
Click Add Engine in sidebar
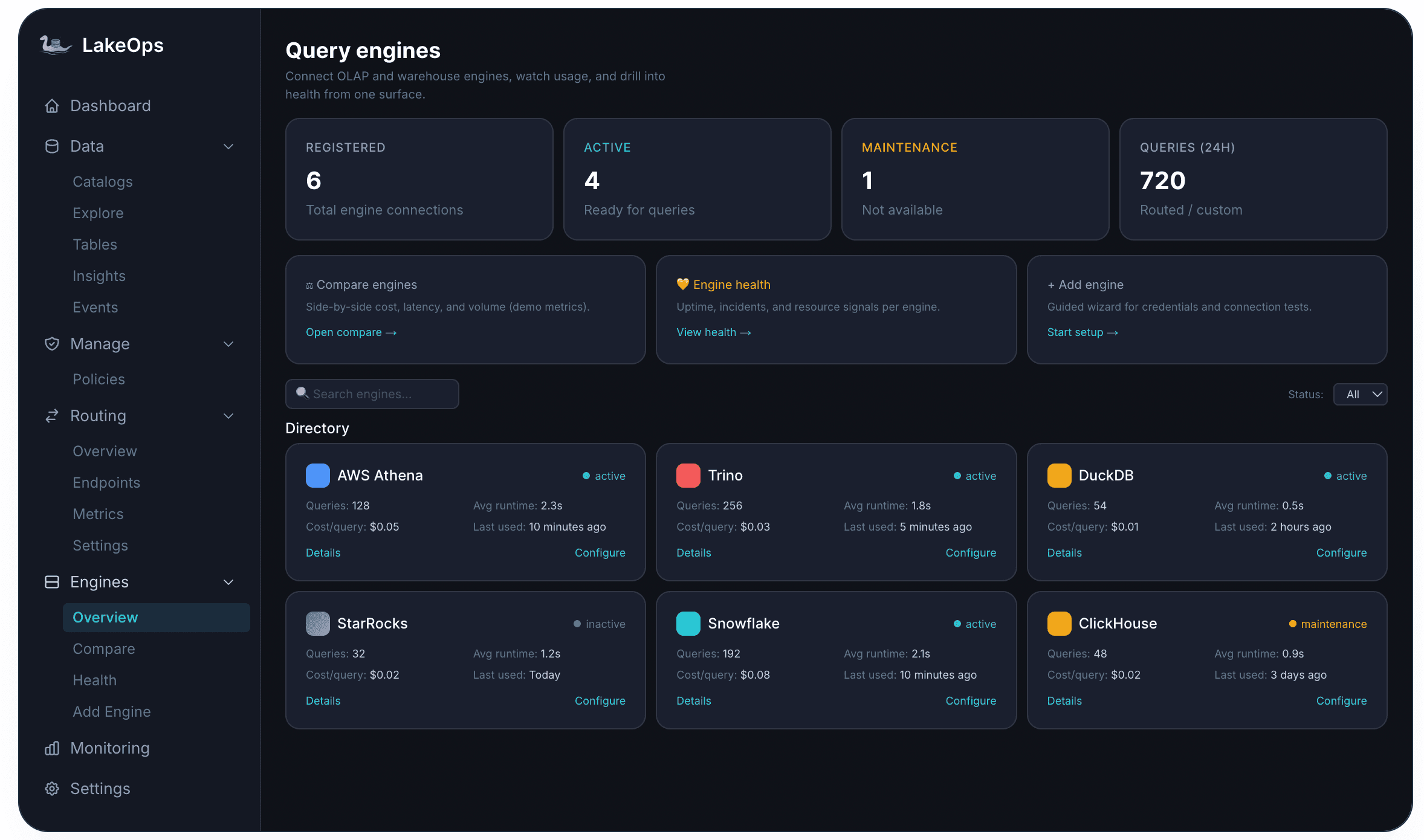112,712
